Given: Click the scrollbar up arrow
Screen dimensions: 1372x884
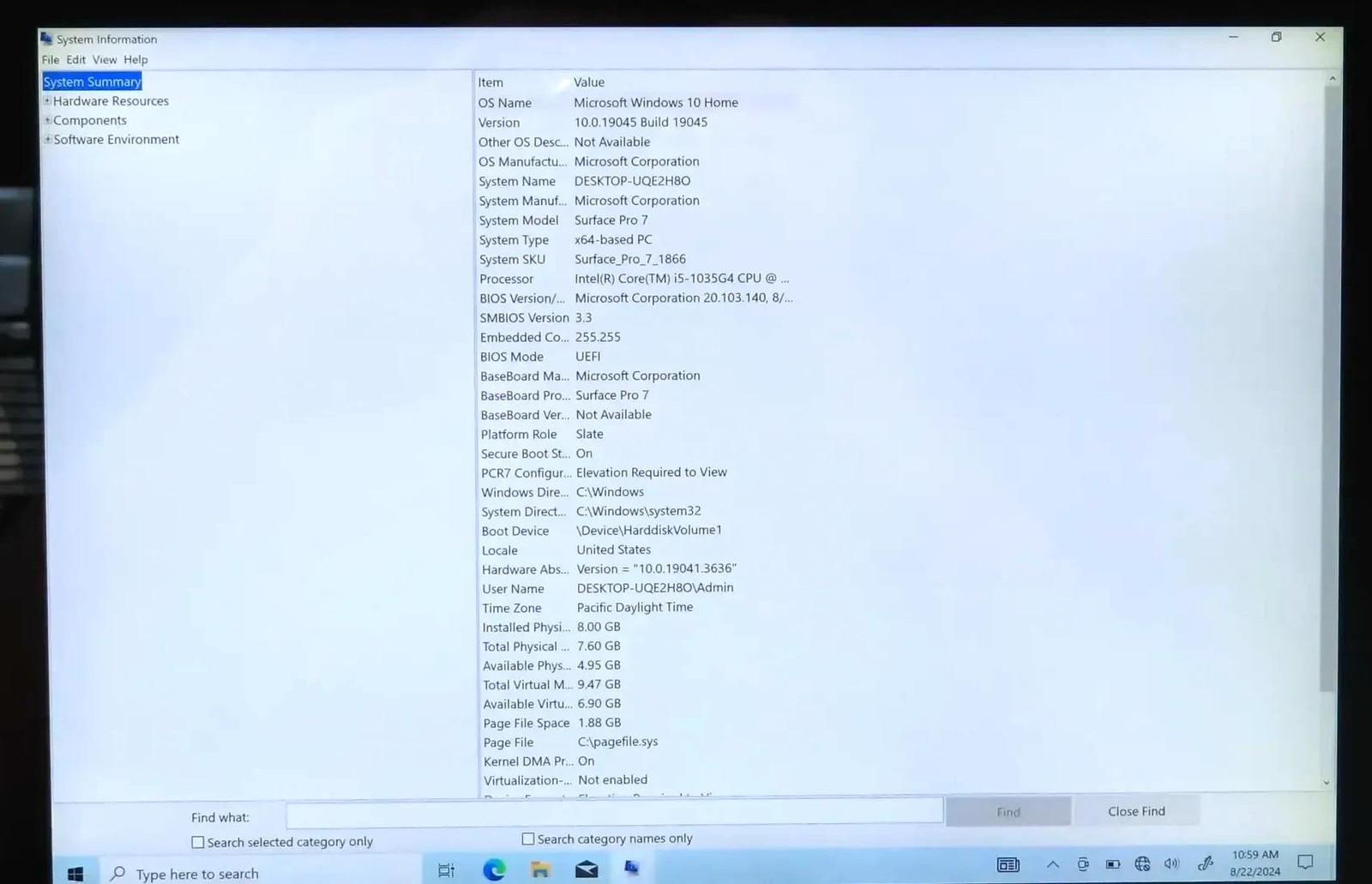Looking at the screenshot, I should 1332,79.
